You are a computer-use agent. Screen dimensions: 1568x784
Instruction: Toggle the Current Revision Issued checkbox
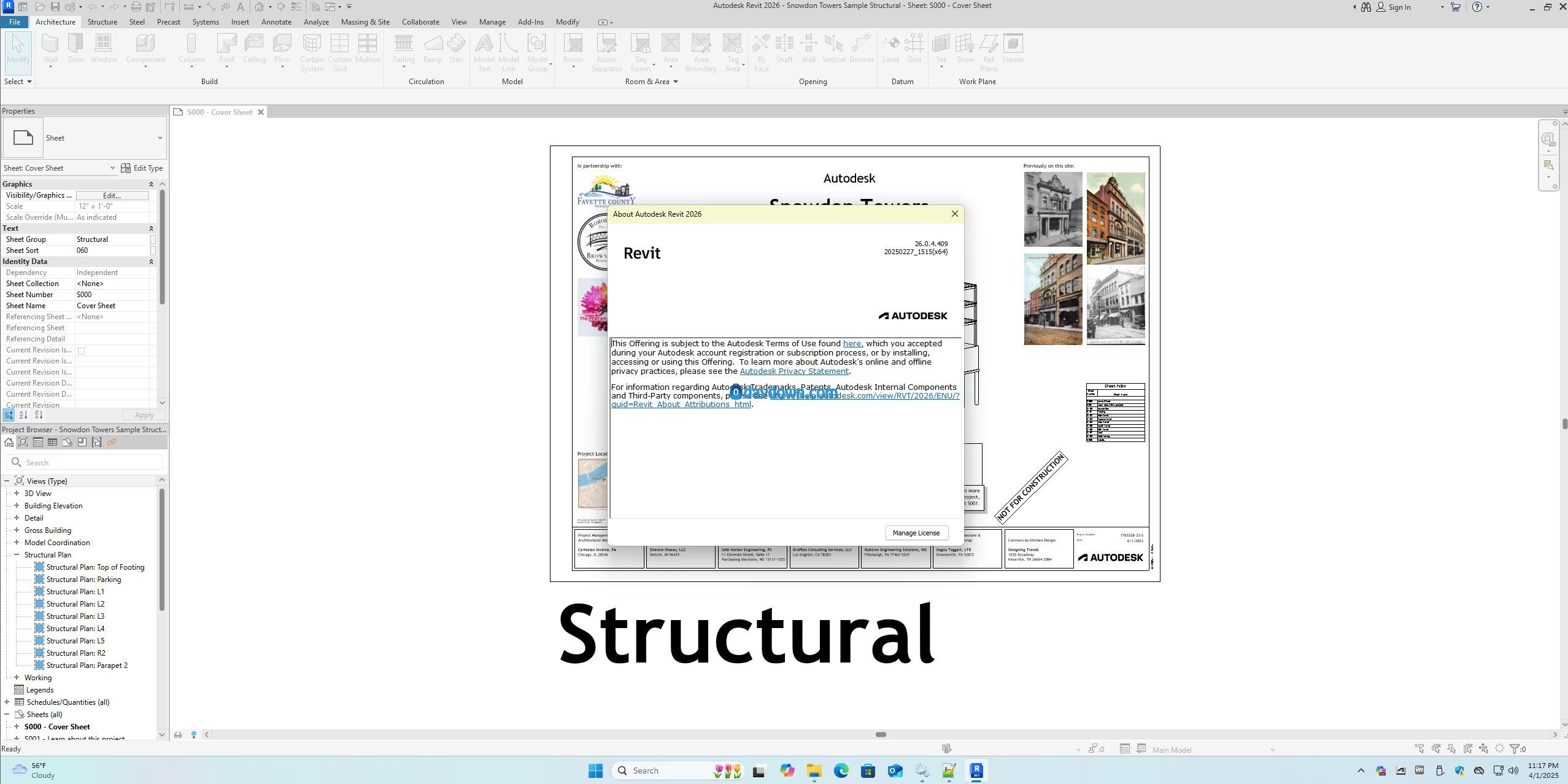tap(81, 351)
